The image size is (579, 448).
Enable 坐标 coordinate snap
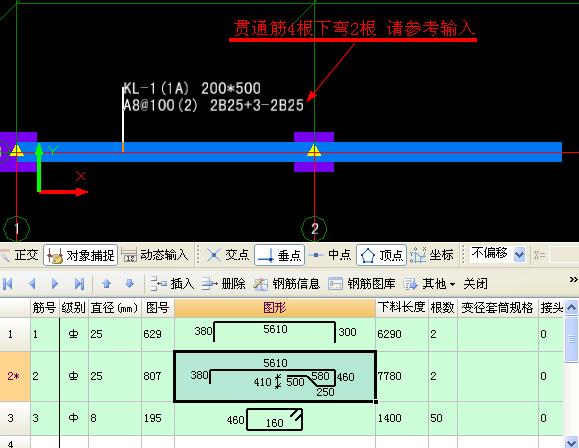point(432,255)
